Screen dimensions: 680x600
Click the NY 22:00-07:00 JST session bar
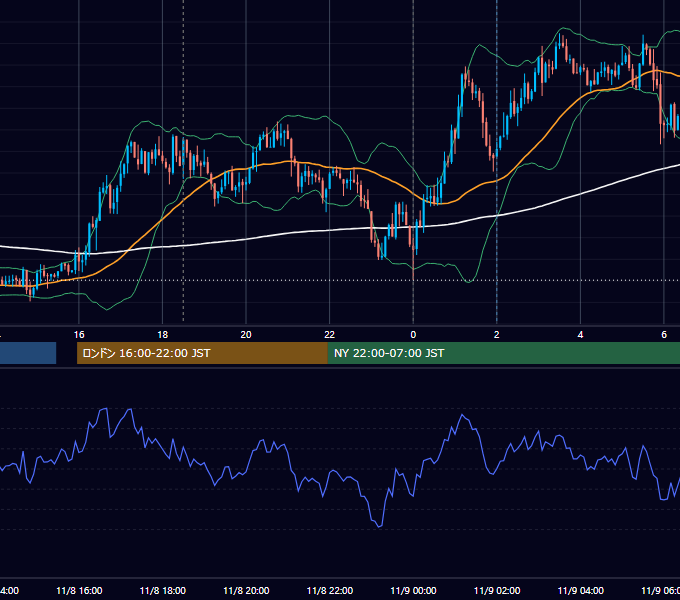point(503,353)
